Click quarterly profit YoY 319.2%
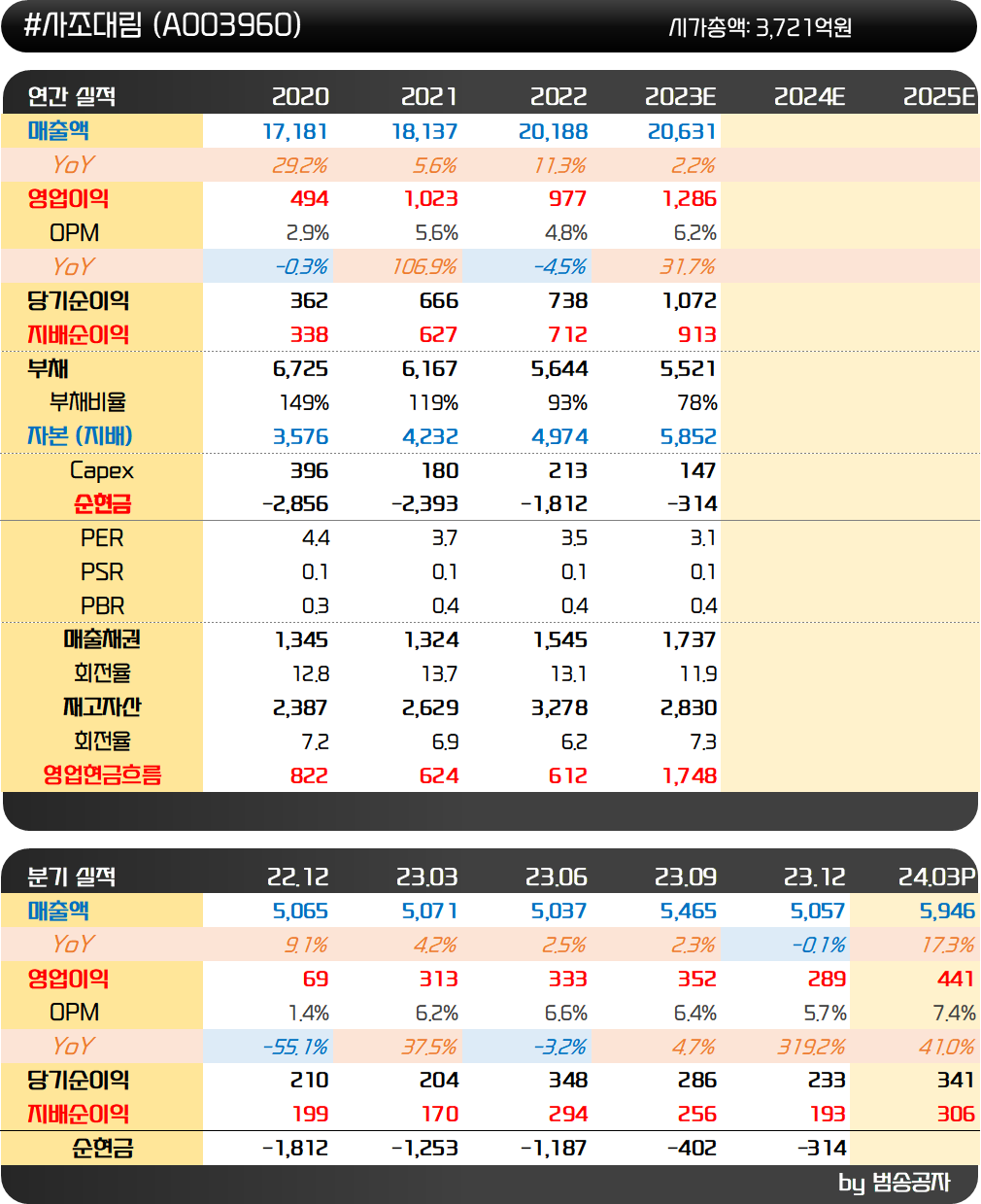The width and height of the screenshot is (981, 1204). [x=812, y=1047]
